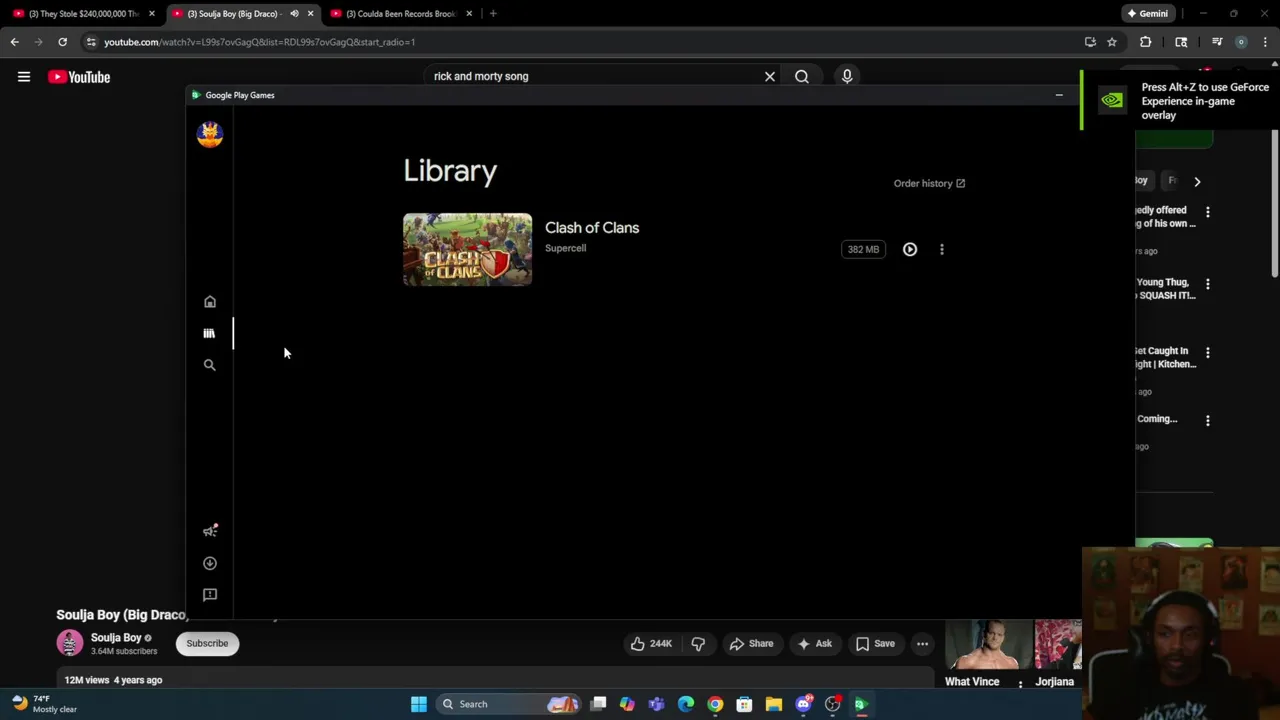The image size is (1280, 720).
Task: Subscribe to Soulja Boy channel
Action: point(207,643)
